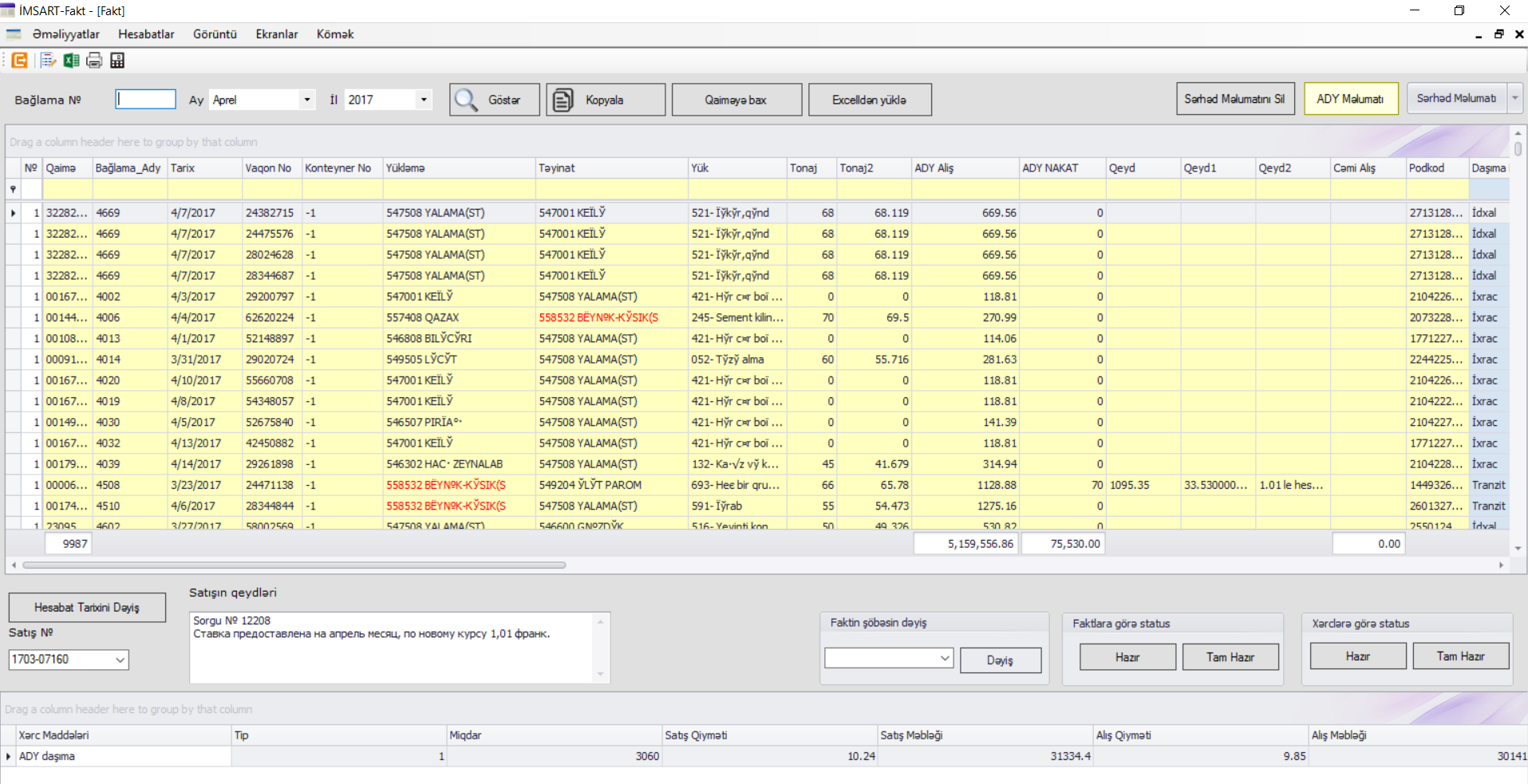This screenshot has height=784, width=1528.
Task: Click the grid's horizontal scrollbar thumb
Action: pyautogui.click(x=294, y=565)
